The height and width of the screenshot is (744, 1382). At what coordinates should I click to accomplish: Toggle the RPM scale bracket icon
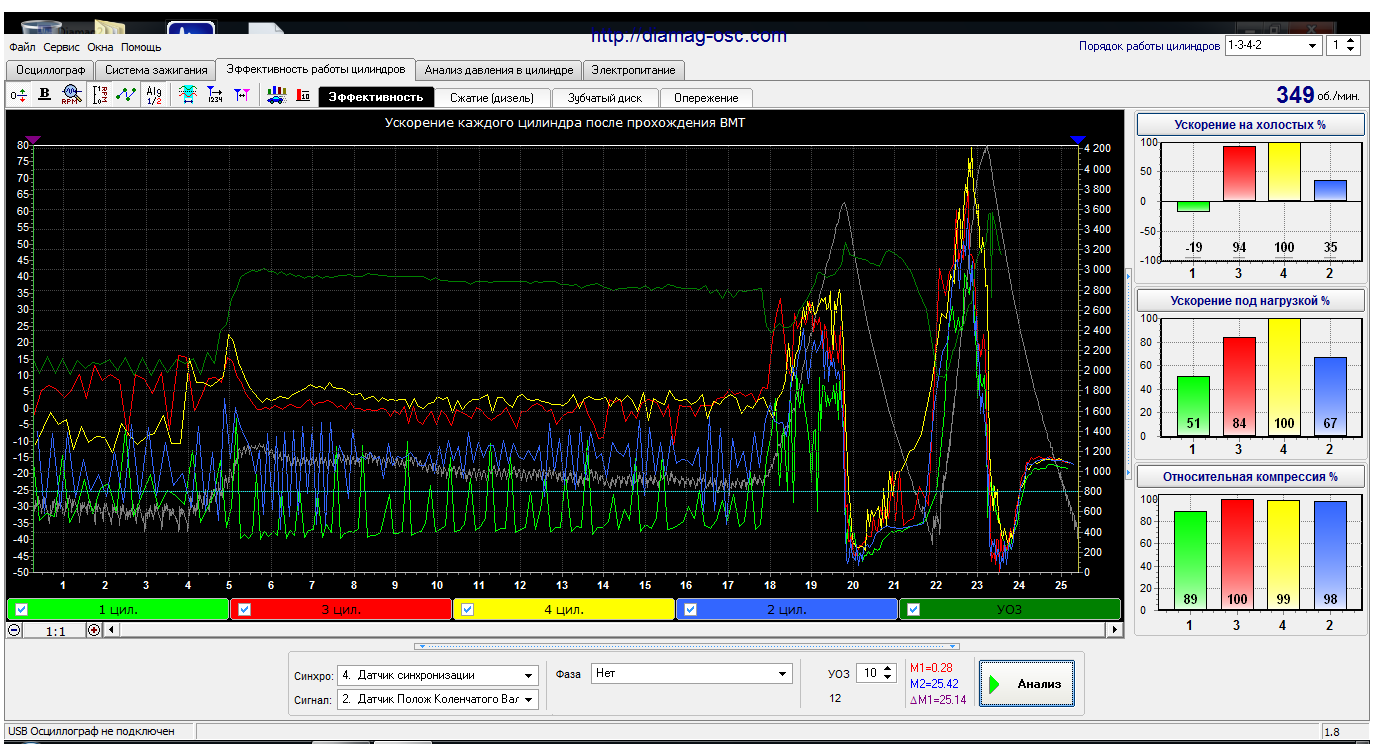pyautogui.click(x=99, y=95)
